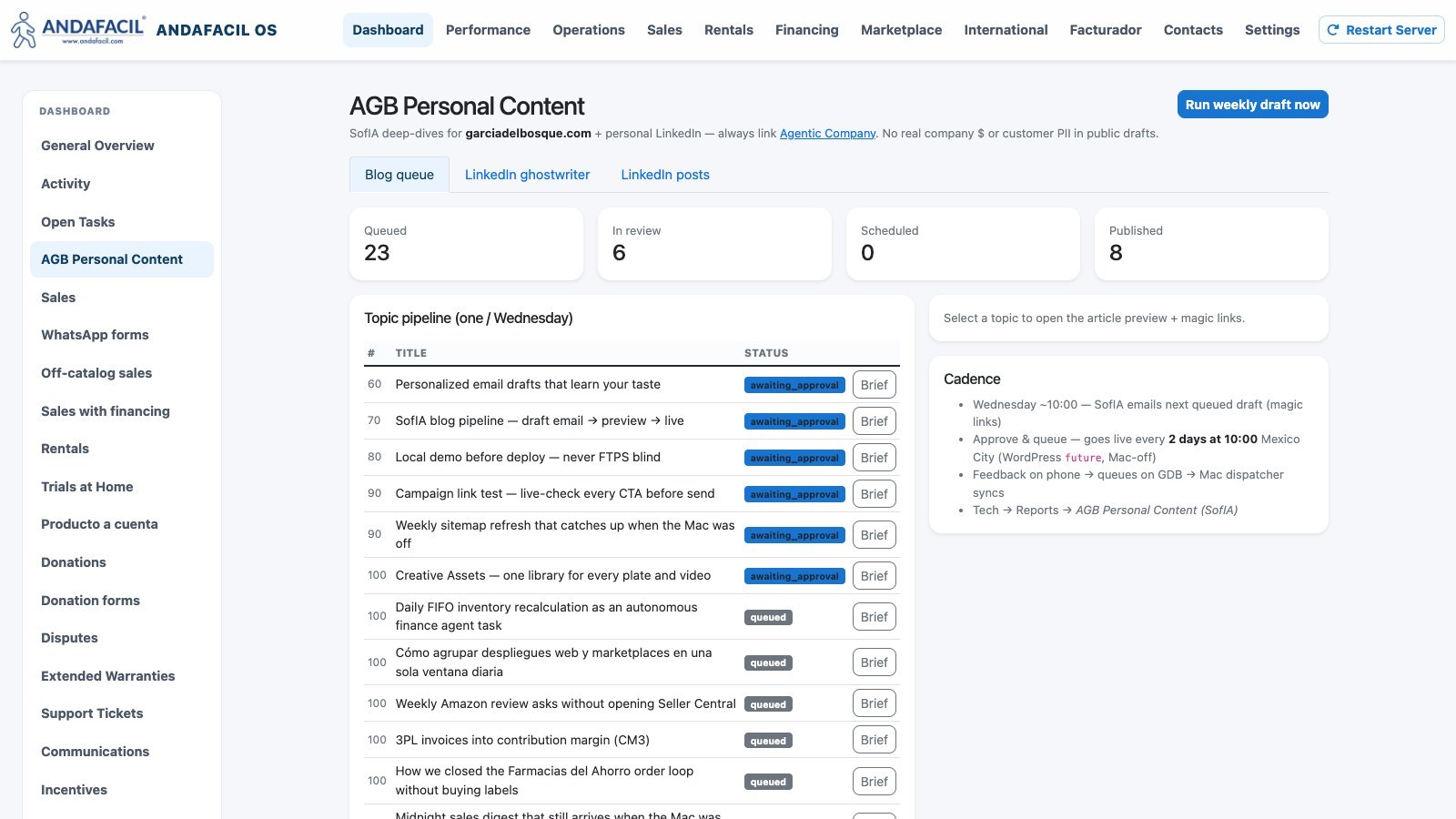Open Settings in the top bar

(x=1272, y=30)
